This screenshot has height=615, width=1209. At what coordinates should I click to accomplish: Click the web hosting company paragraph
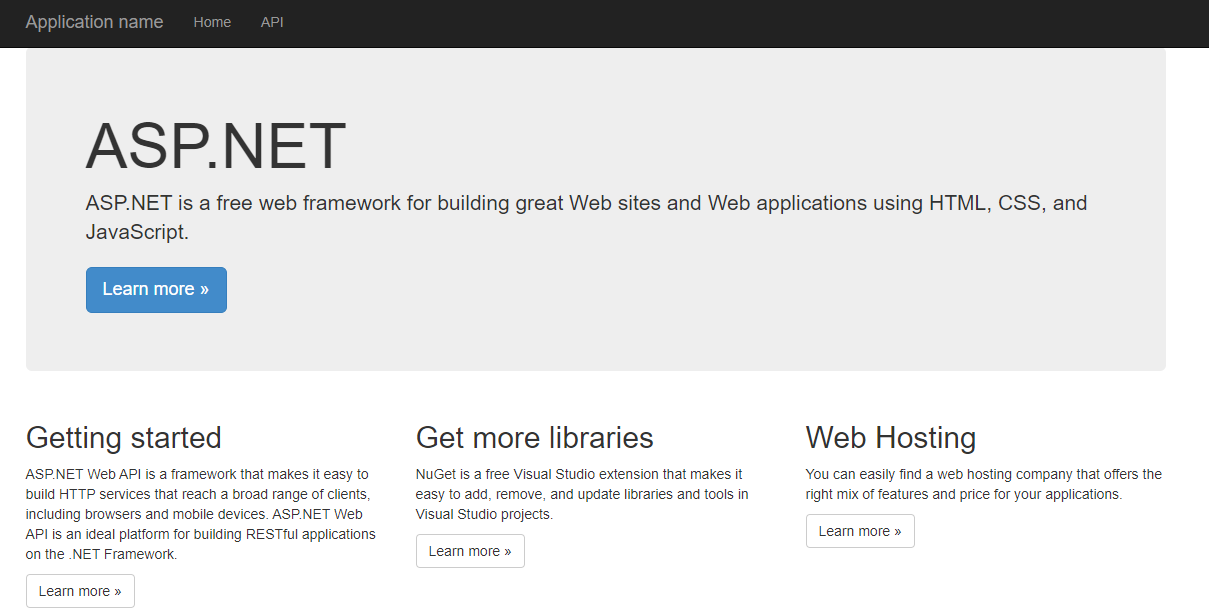click(984, 484)
